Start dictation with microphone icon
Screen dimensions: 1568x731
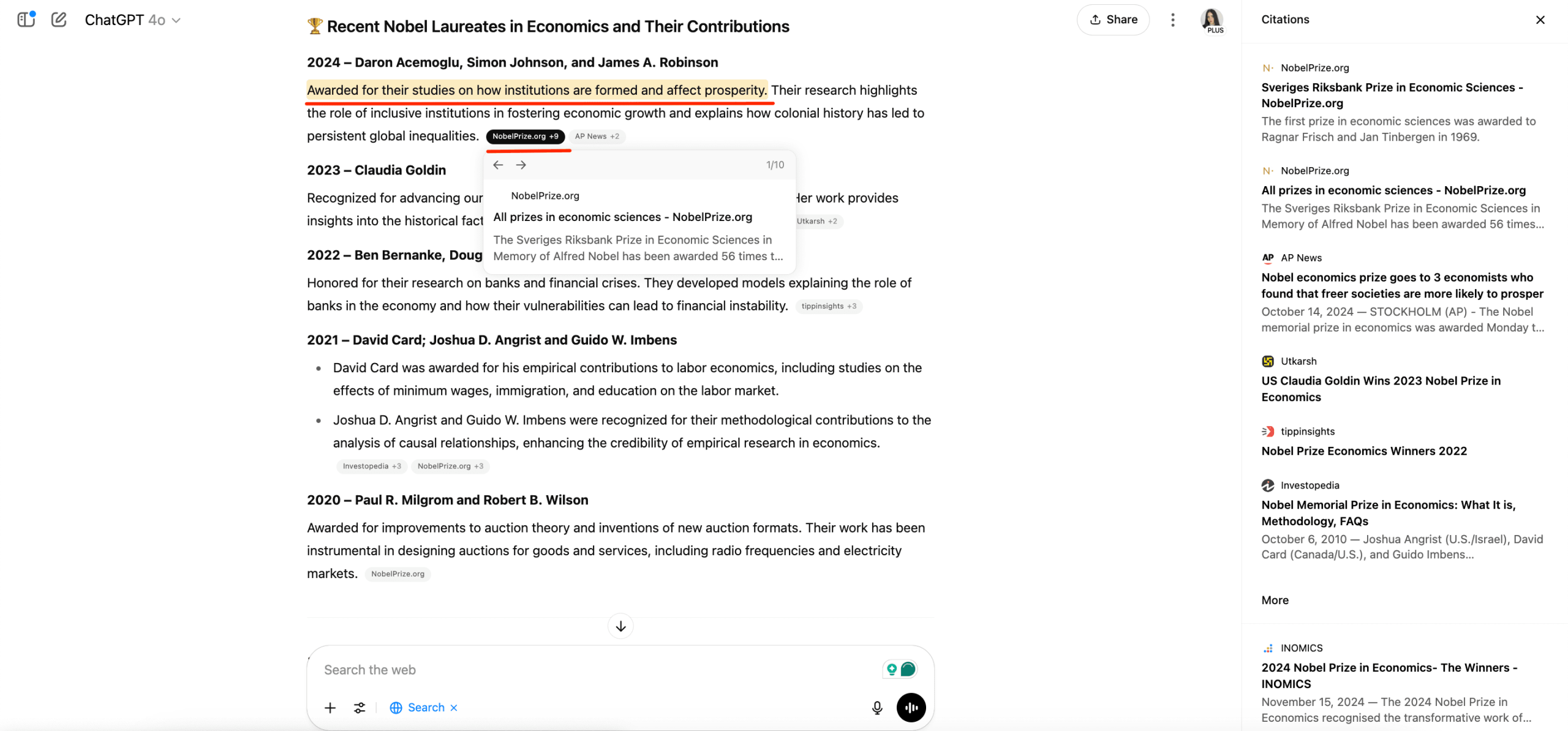point(876,708)
